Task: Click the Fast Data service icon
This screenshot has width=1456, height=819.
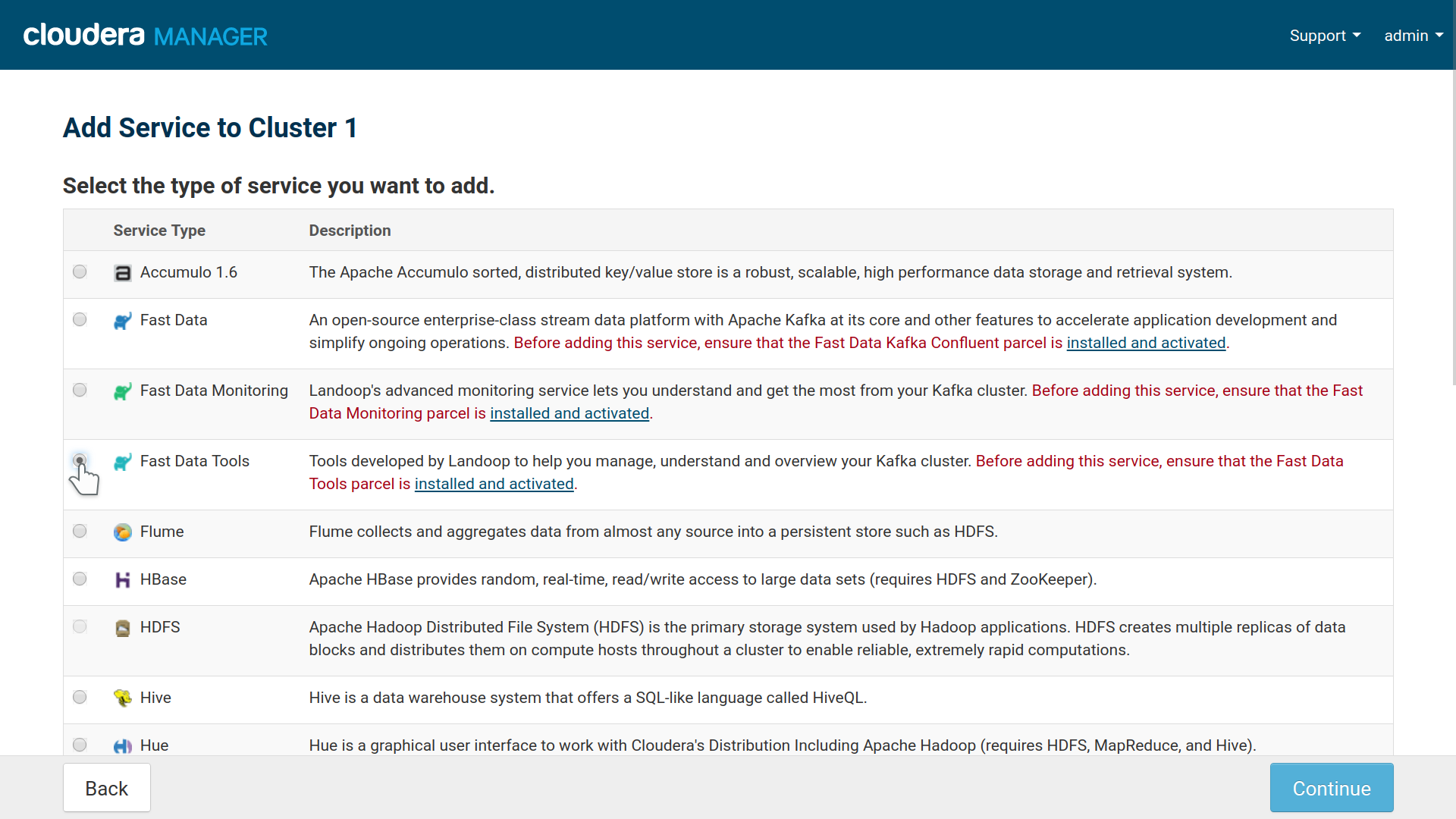Action: click(122, 321)
